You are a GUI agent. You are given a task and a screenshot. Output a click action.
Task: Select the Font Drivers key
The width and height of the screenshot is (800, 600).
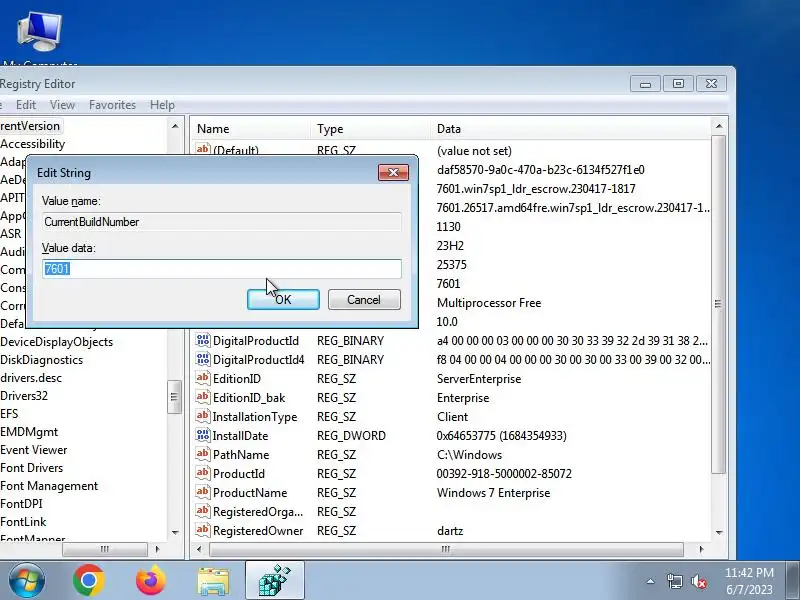(x=32, y=468)
